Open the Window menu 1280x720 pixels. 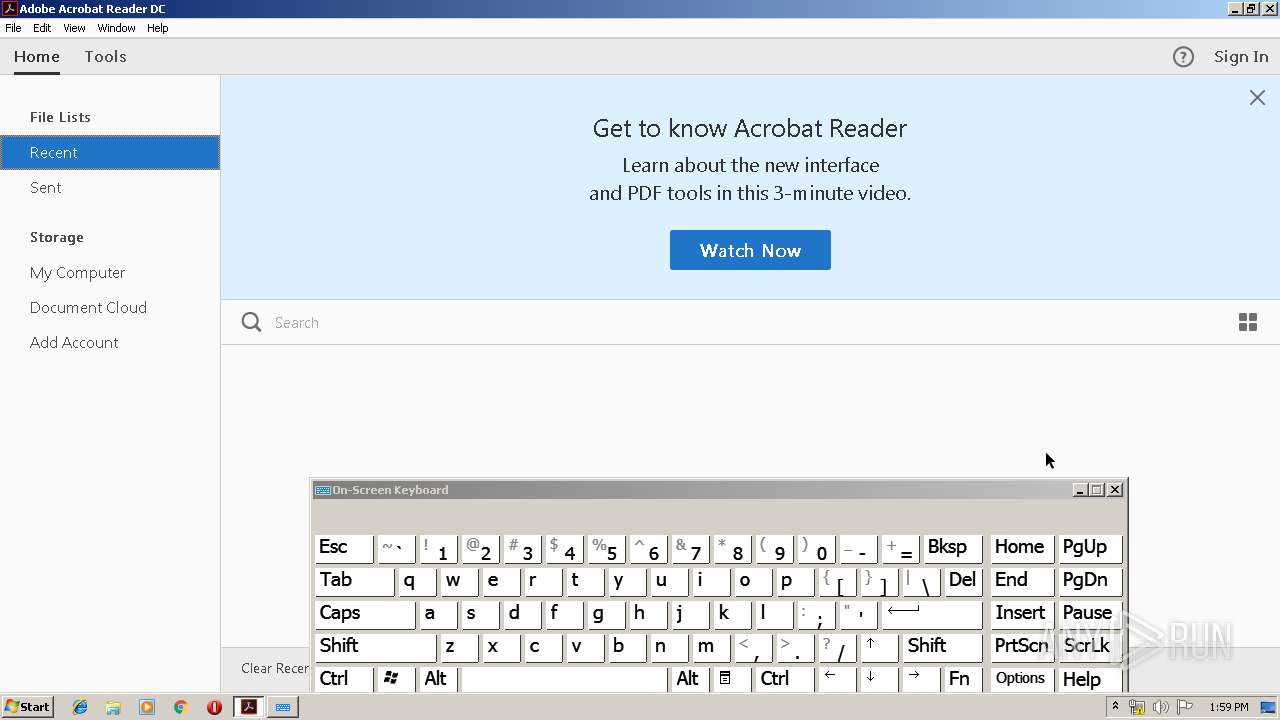116,28
